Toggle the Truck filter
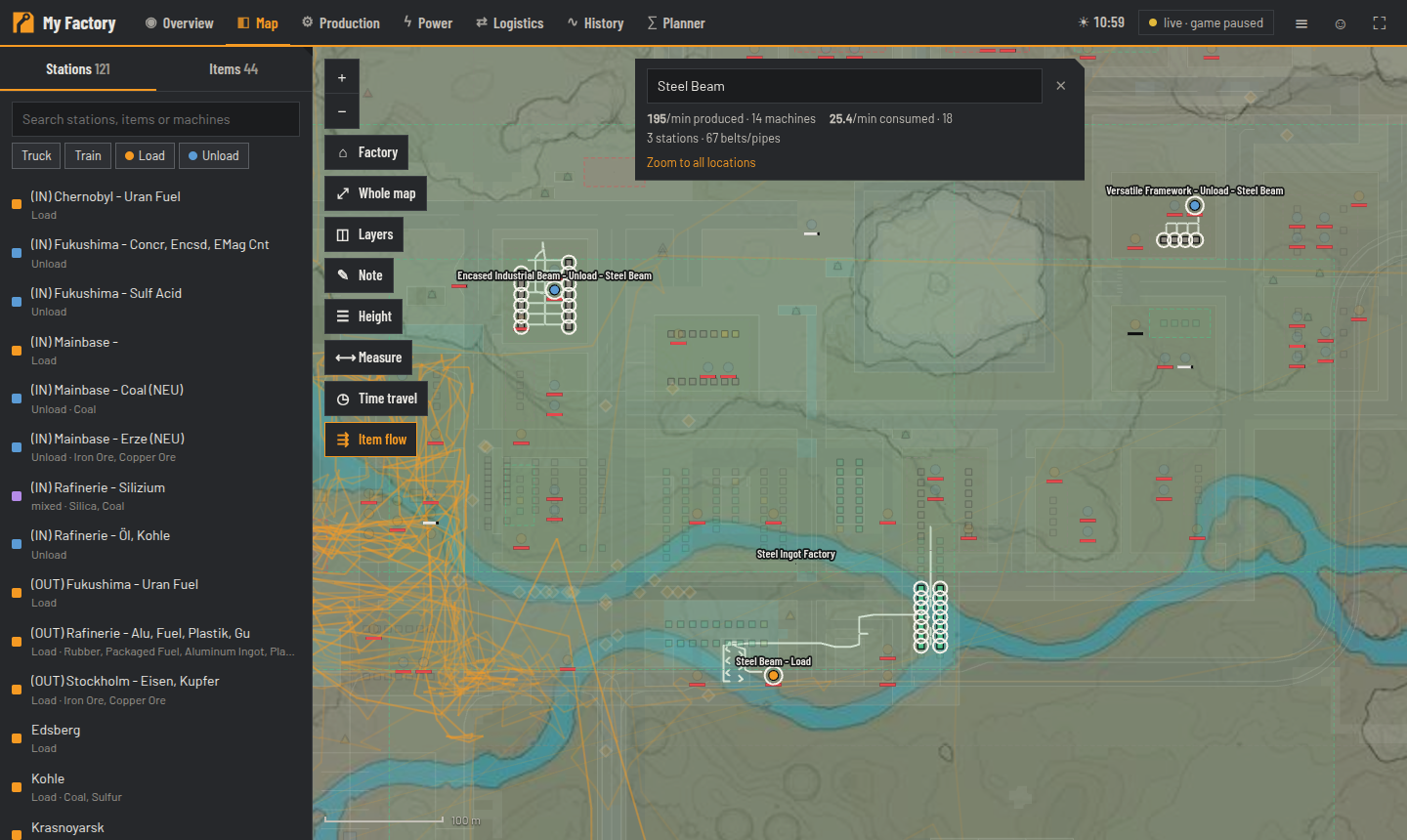This screenshot has width=1407, height=840. pos(37,156)
